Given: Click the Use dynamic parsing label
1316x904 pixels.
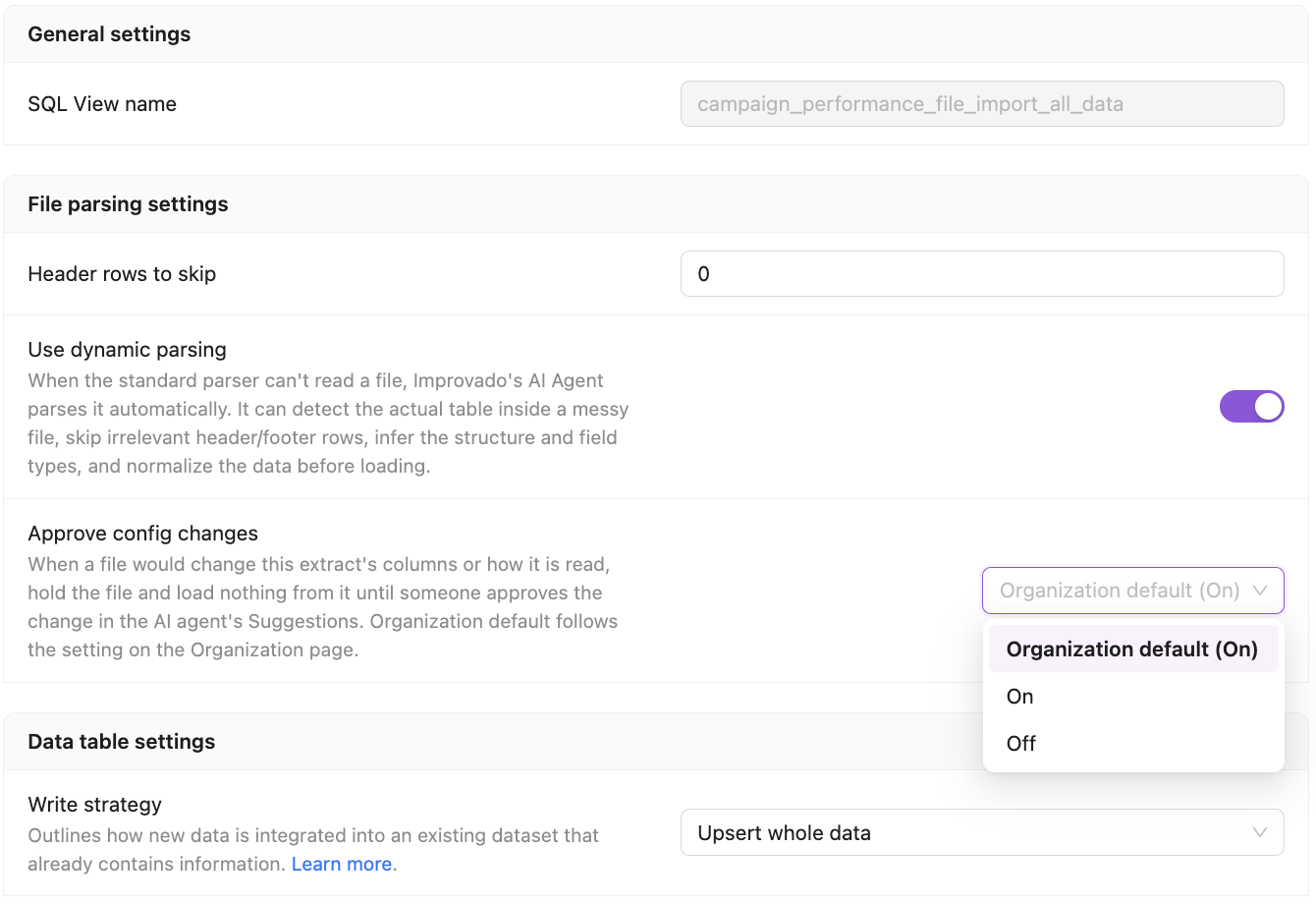Looking at the screenshot, I should click(127, 350).
